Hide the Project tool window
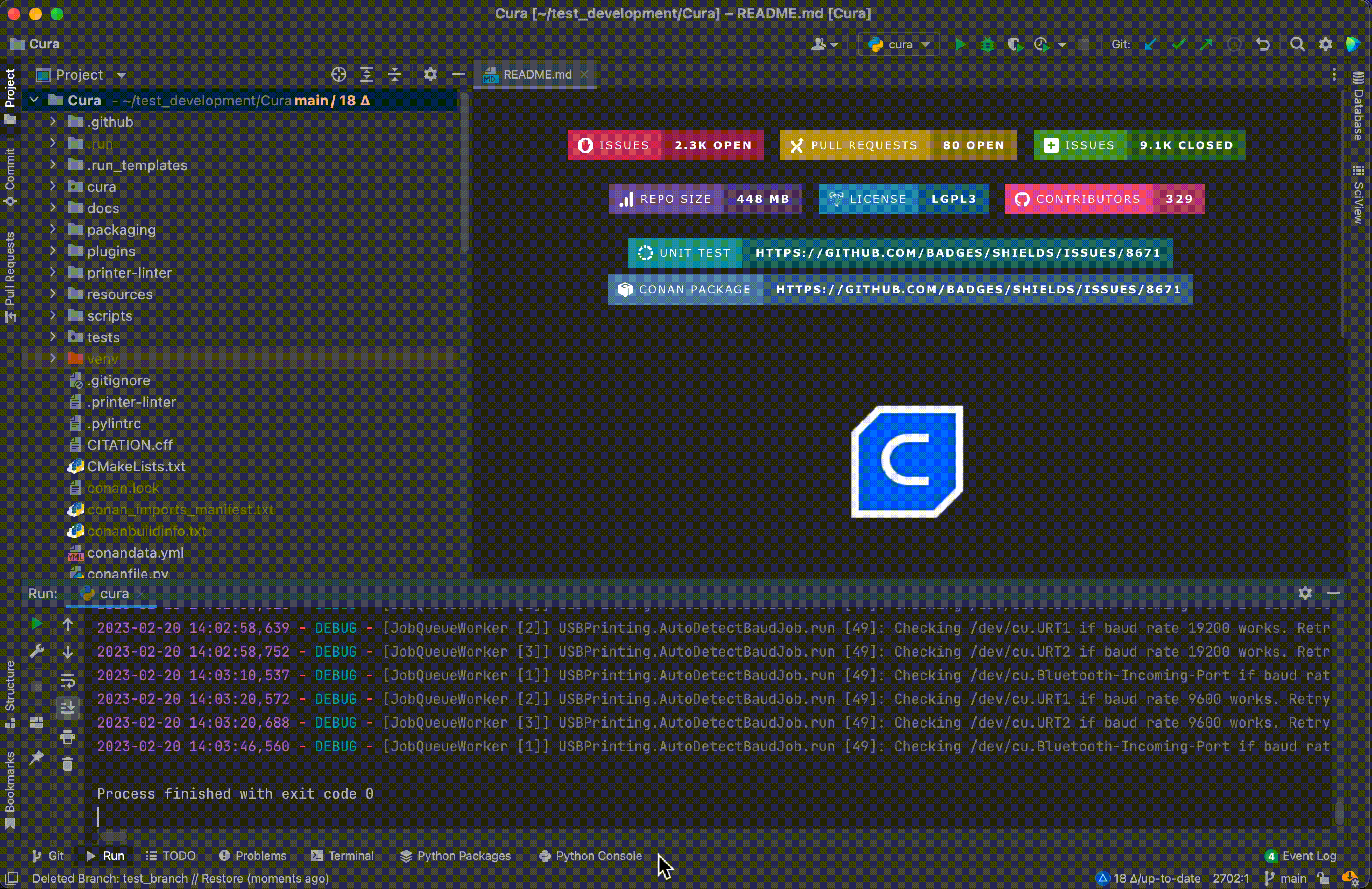 [458, 74]
